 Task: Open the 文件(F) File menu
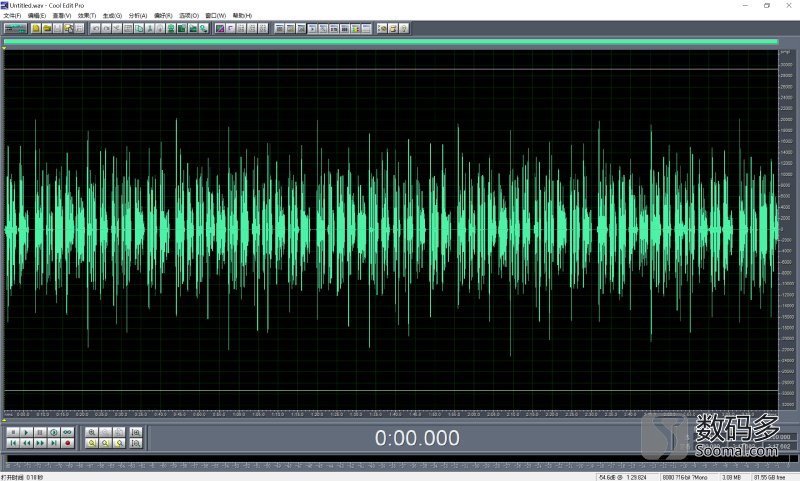click(12, 15)
